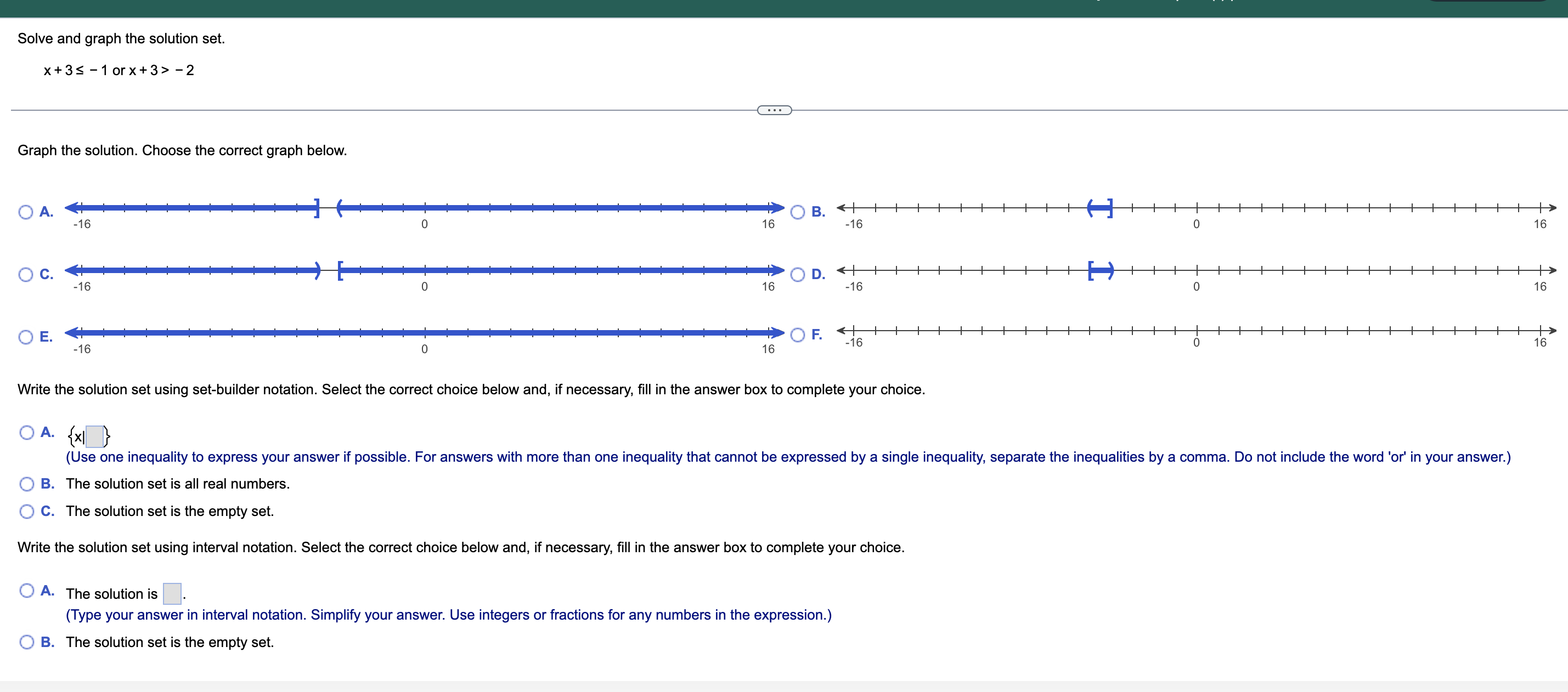Click the label 'The solution is'
The image size is (1568, 692).
(112, 593)
